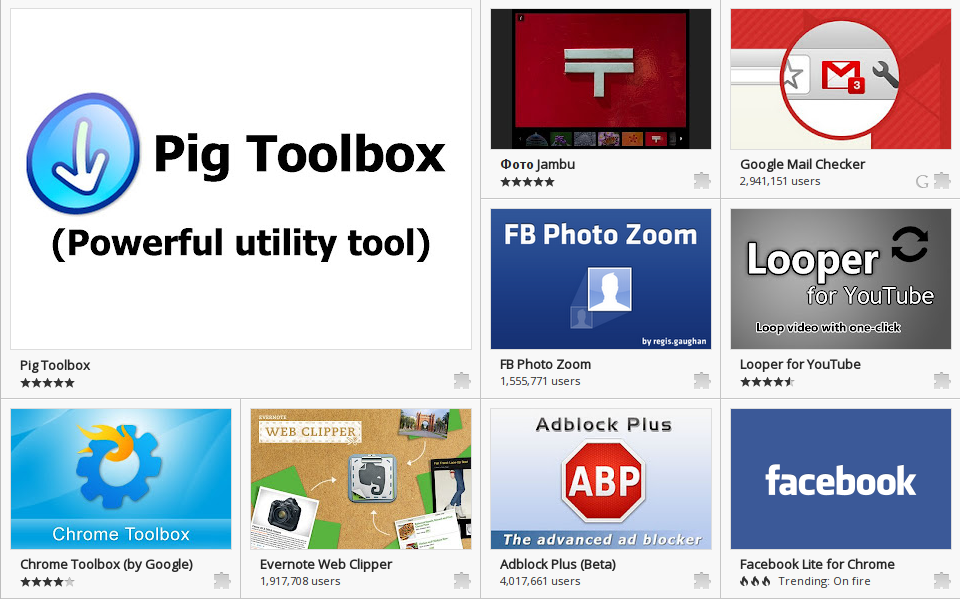Click puzzle icon on Looper for YouTube tile

click(x=942, y=380)
